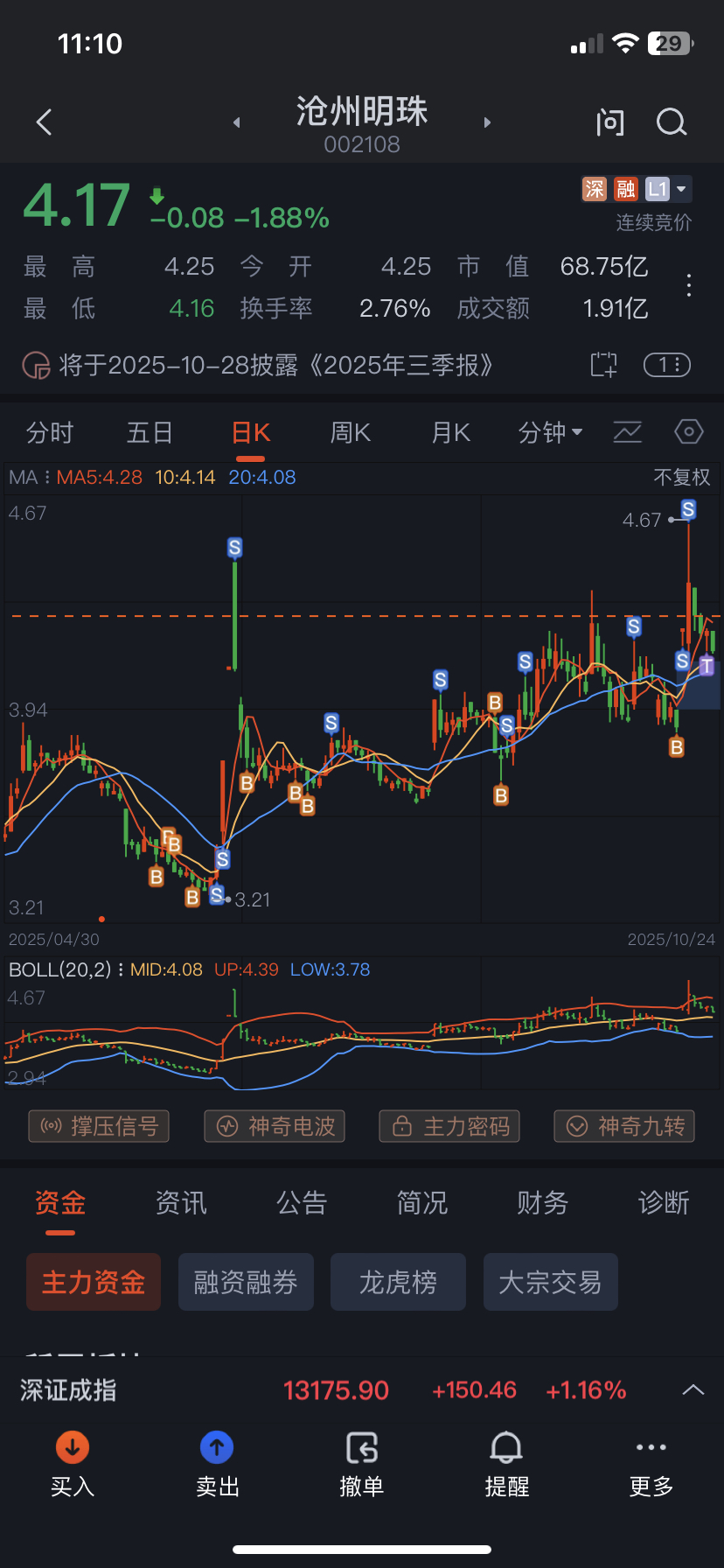Tap 深证成指 index value 13175.90

(x=336, y=1390)
